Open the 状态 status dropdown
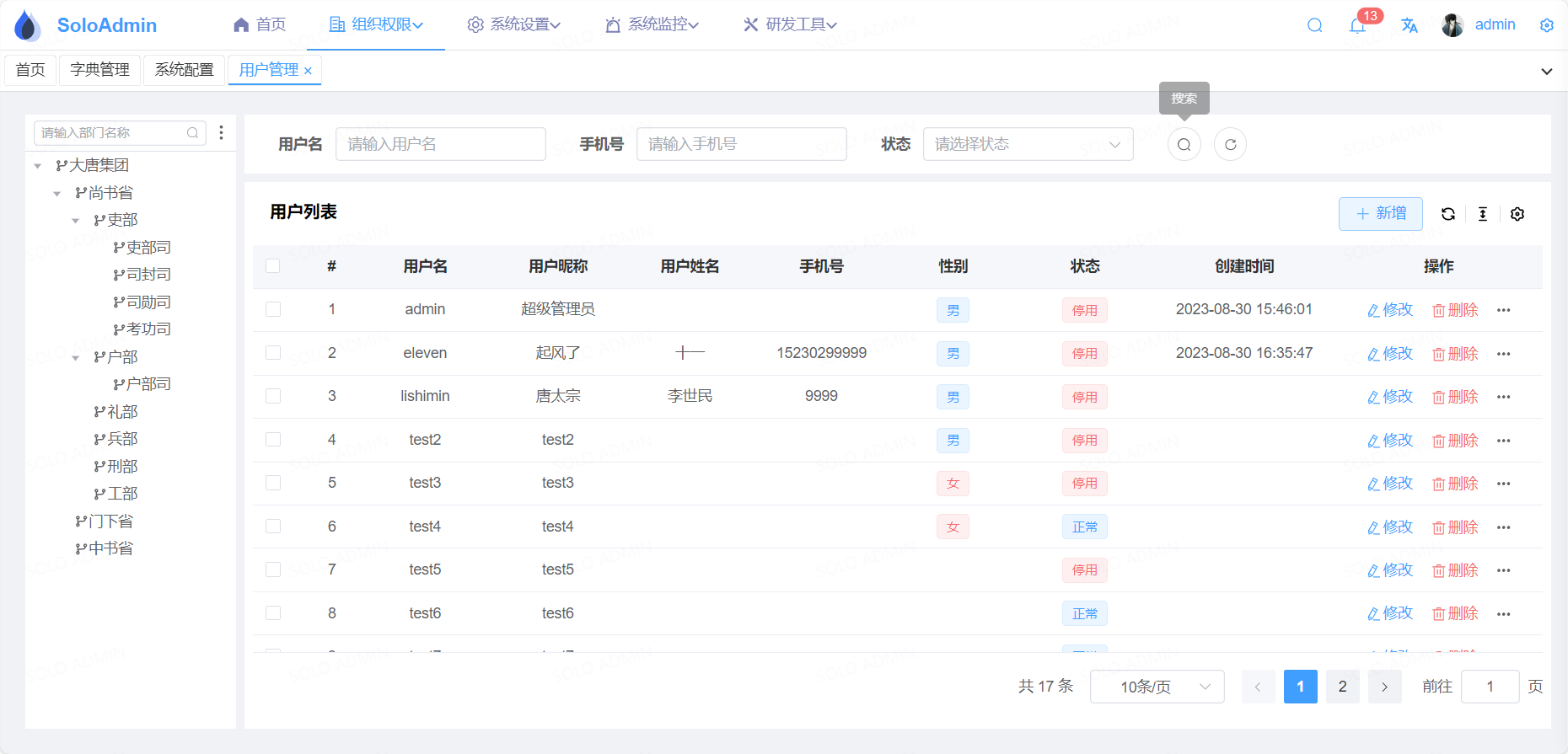 click(1028, 144)
